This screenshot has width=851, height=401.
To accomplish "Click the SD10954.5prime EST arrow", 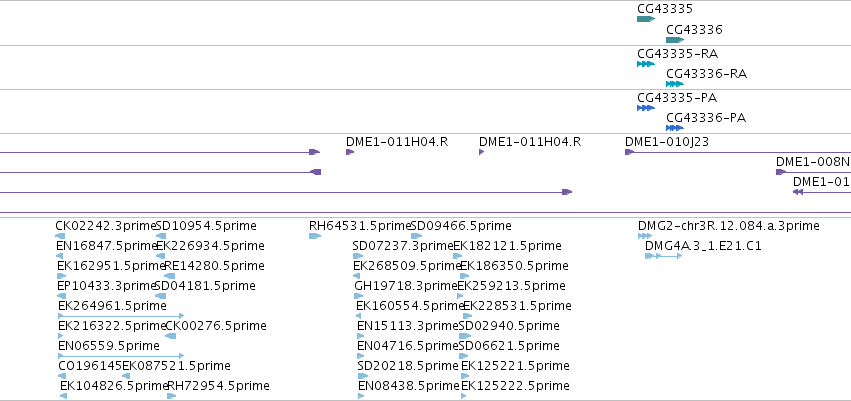I will pyautogui.click(x=161, y=236).
